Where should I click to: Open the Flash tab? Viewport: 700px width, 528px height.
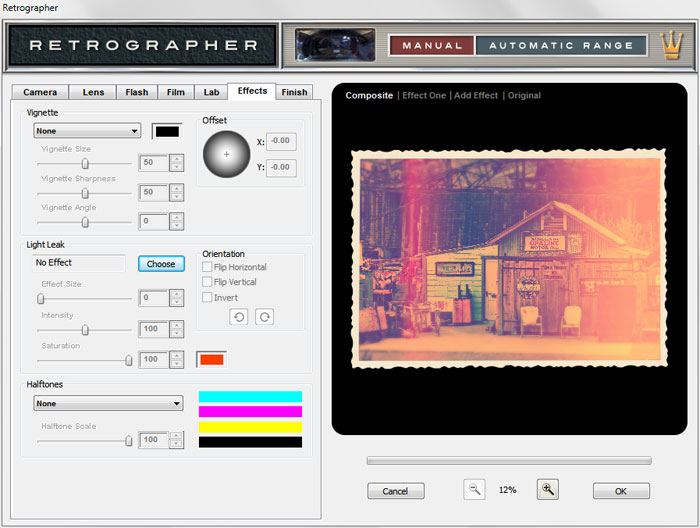tap(137, 92)
